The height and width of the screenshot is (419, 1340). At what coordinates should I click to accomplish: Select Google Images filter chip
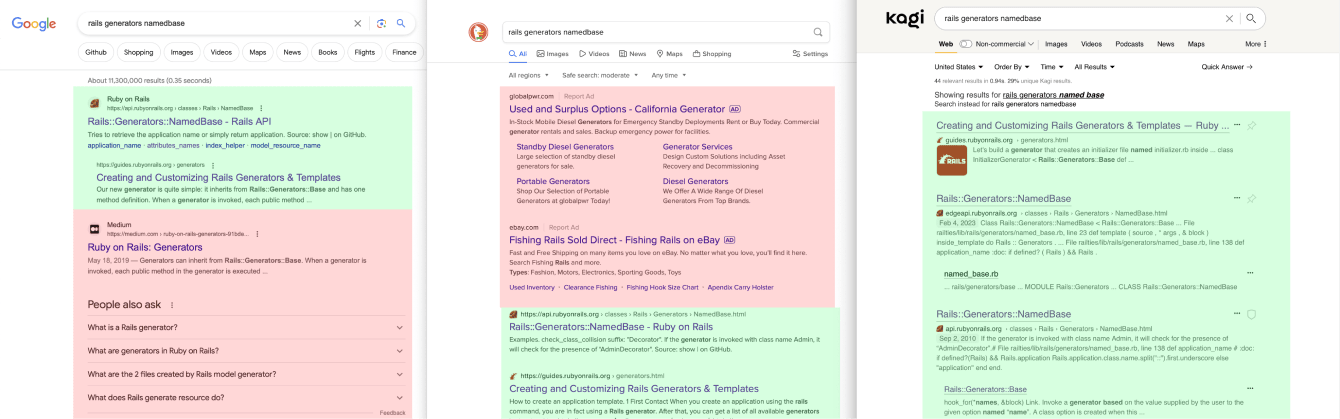(182, 52)
